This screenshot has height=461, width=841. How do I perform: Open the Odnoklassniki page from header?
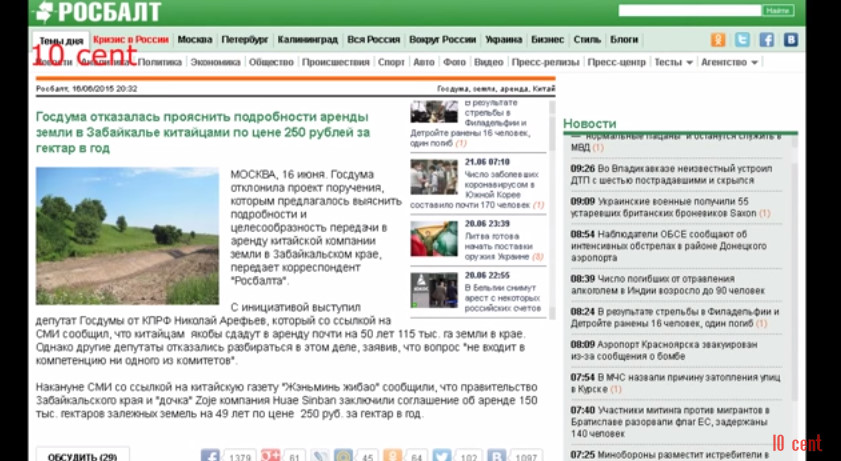coord(718,40)
